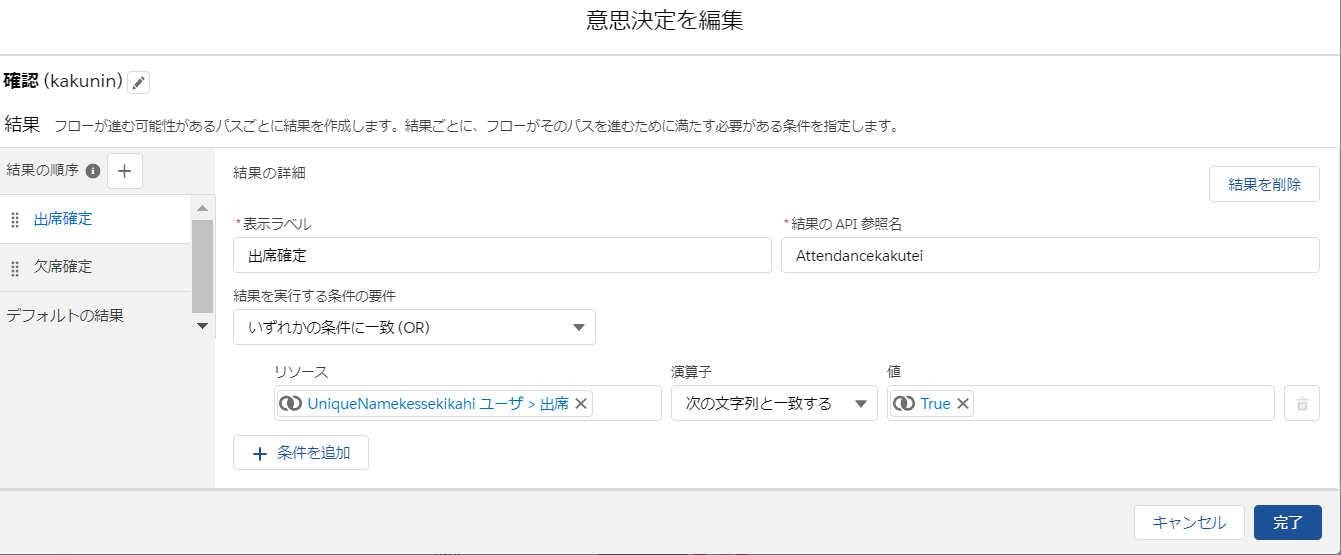Click the UniqueNamekessekikahi ユーザ > 出席 pill text
This screenshot has width=1341, height=555.
pyautogui.click(x=438, y=404)
